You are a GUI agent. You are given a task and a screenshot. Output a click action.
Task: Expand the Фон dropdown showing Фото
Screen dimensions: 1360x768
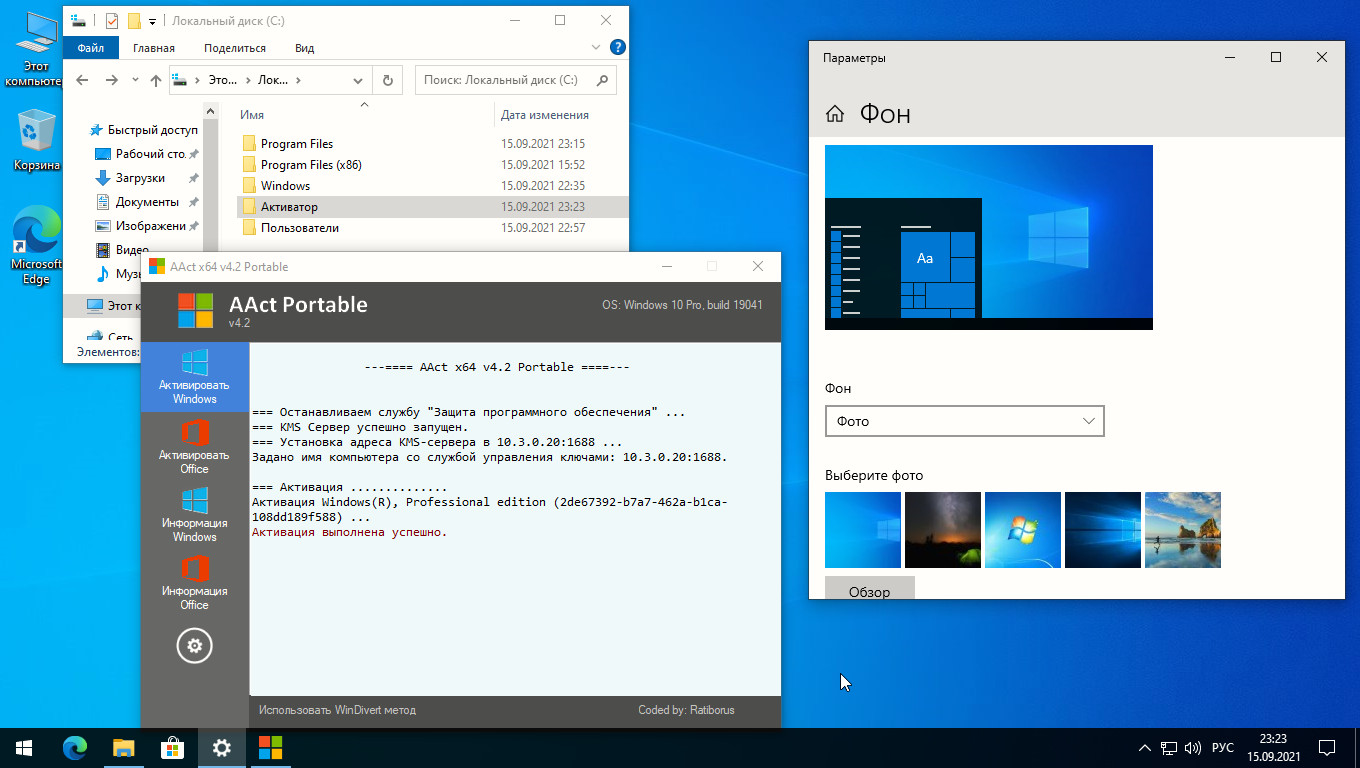(x=964, y=421)
